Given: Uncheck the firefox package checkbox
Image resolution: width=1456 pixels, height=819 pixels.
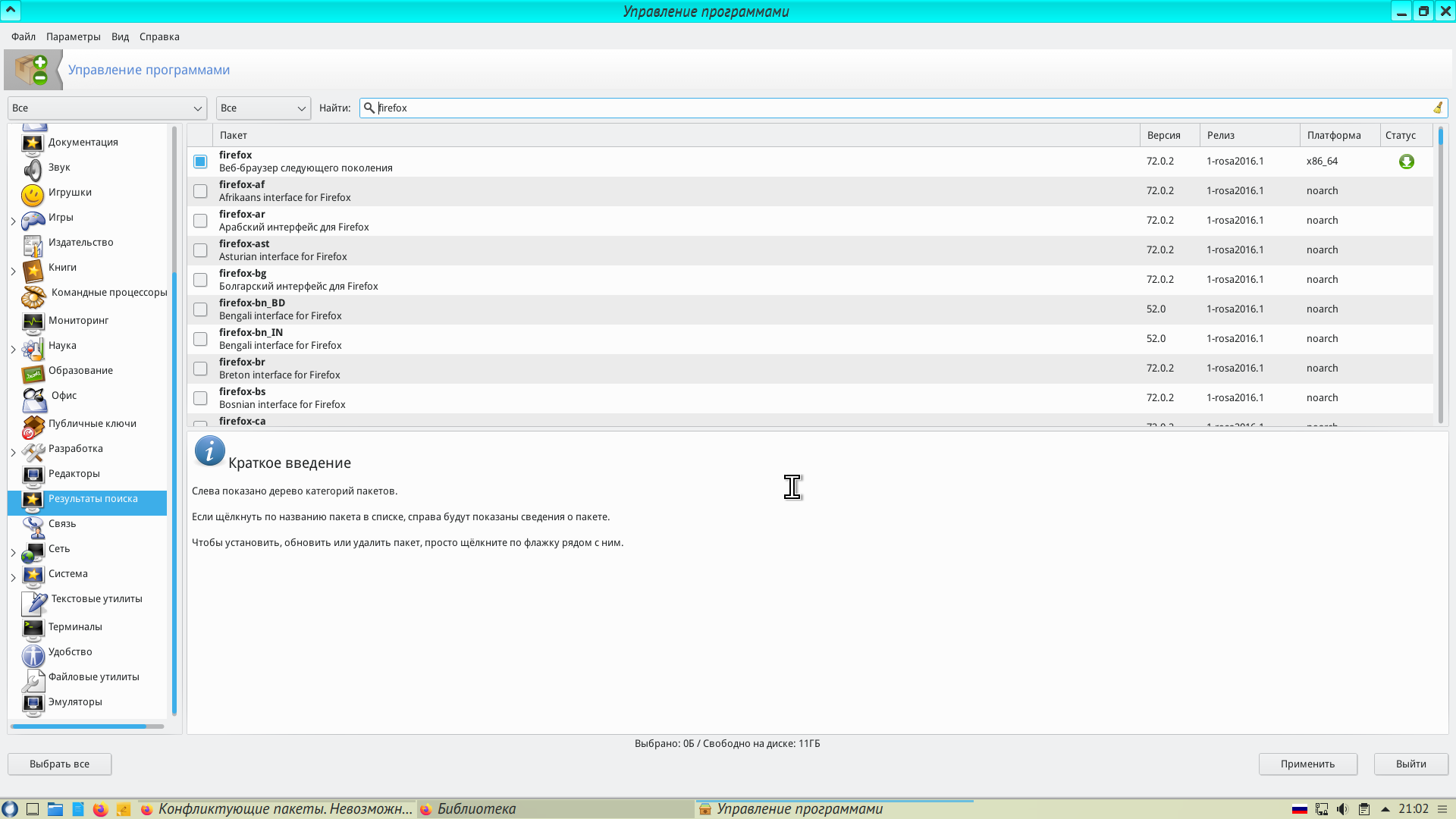Looking at the screenshot, I should 200,162.
